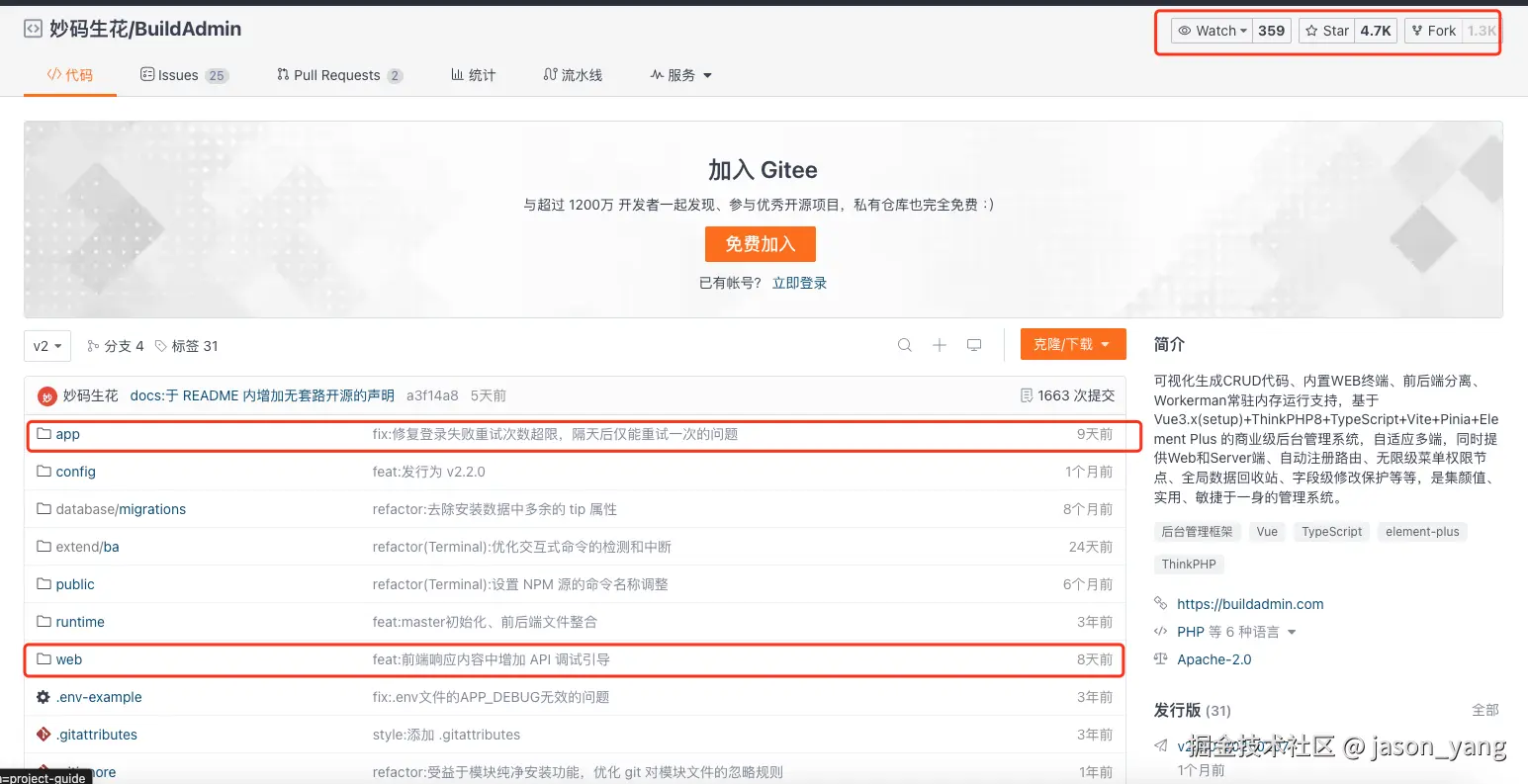Click the web folder icon
Image resolution: width=1528 pixels, height=784 pixels.
[x=44, y=659]
